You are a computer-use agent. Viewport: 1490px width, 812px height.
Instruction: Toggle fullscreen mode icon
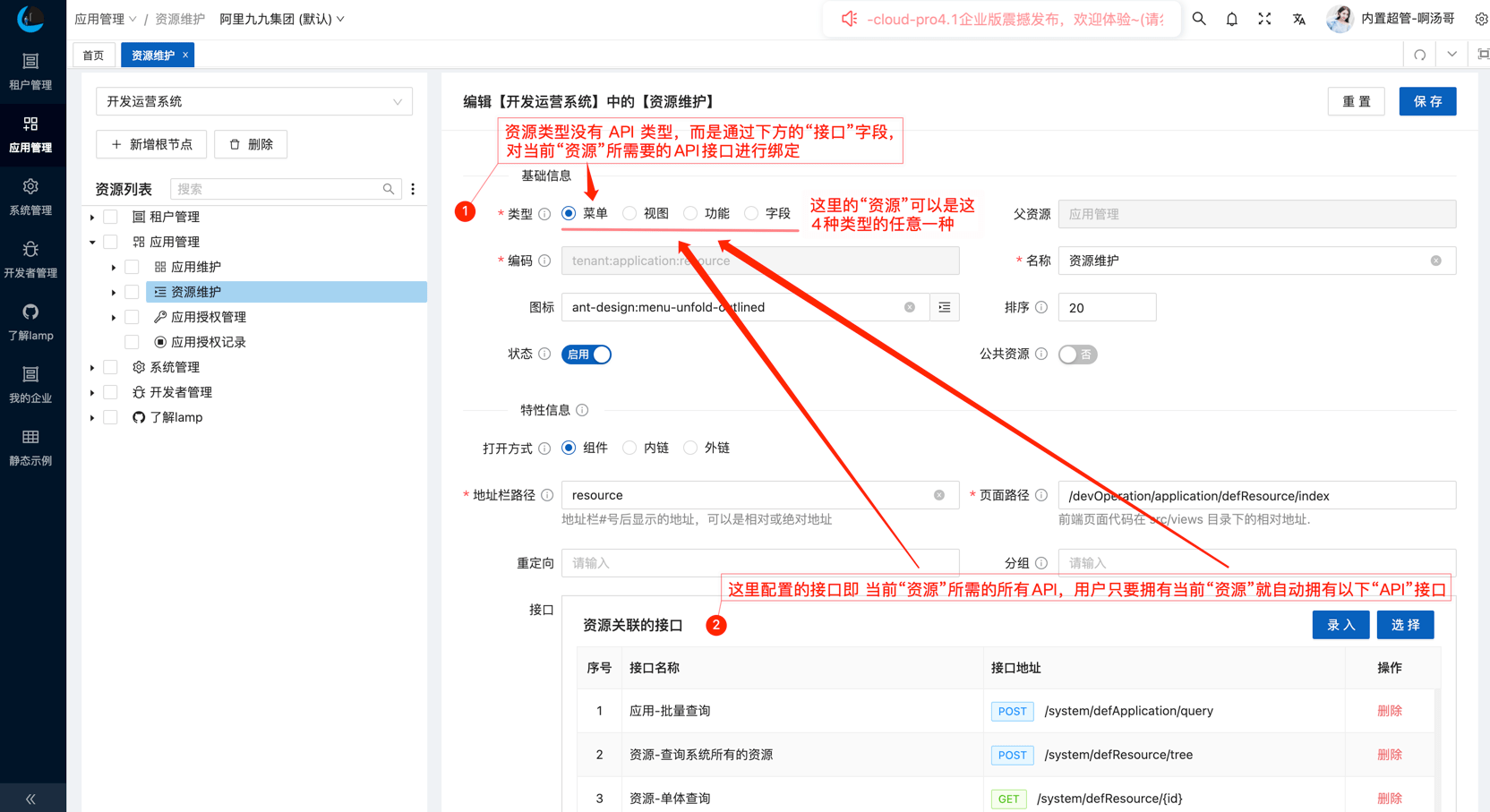pos(1264,19)
